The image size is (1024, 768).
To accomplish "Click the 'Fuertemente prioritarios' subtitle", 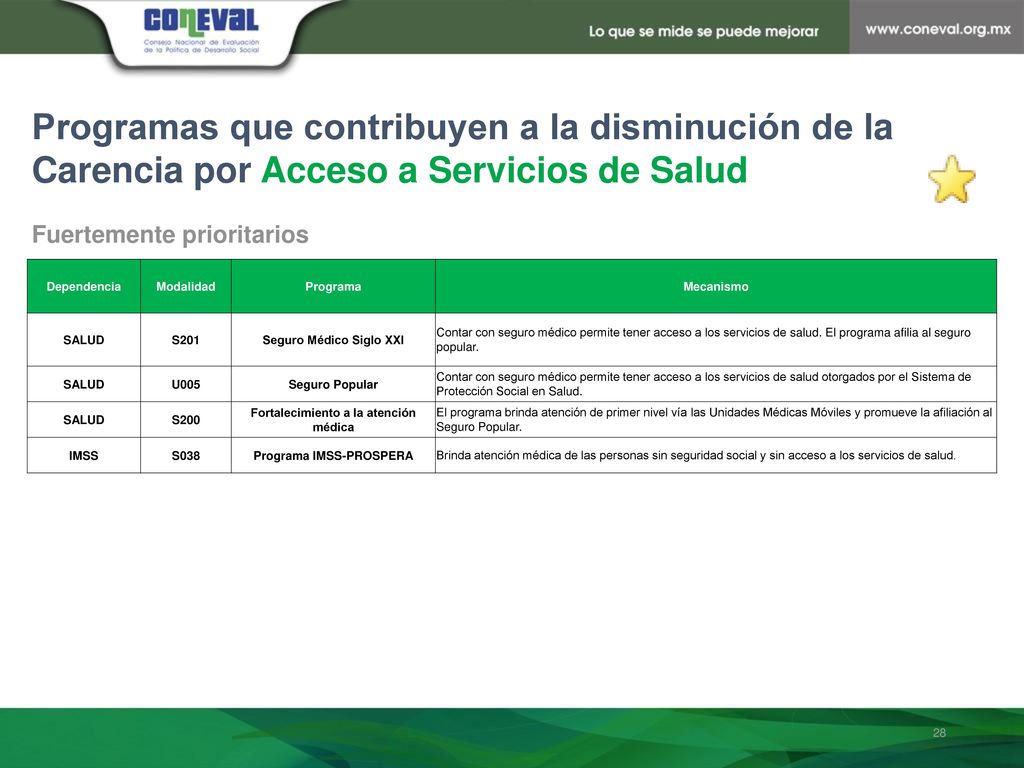I will pyautogui.click(x=170, y=234).
